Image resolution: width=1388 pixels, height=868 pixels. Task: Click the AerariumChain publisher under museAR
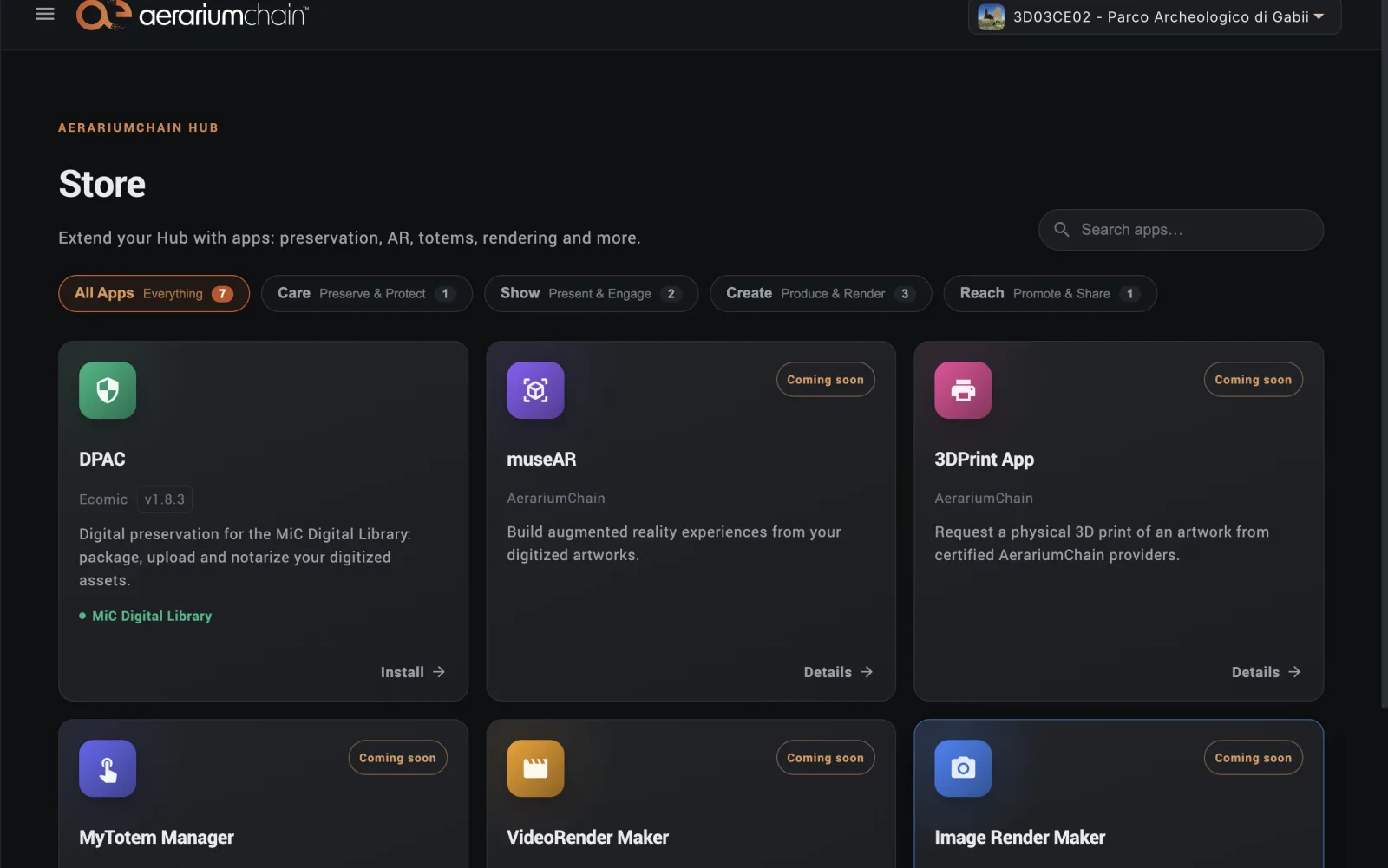(x=556, y=498)
